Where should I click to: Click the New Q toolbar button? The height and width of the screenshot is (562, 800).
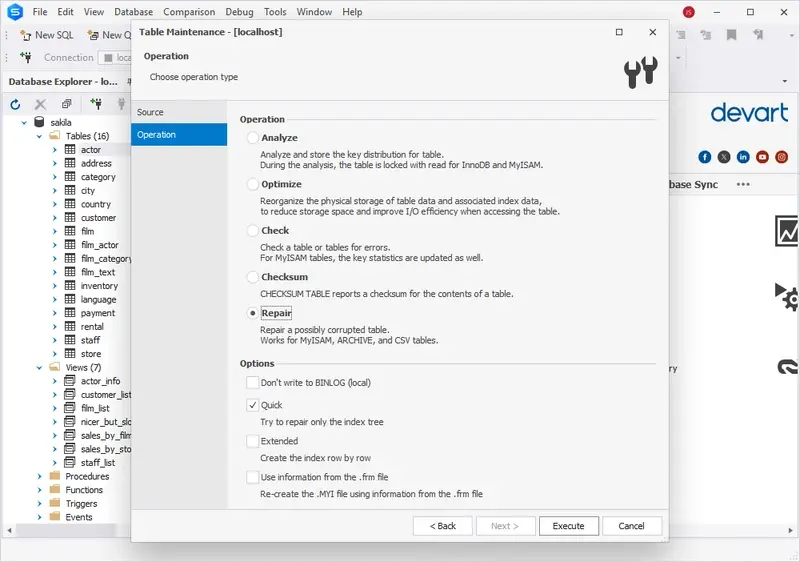click(109, 35)
